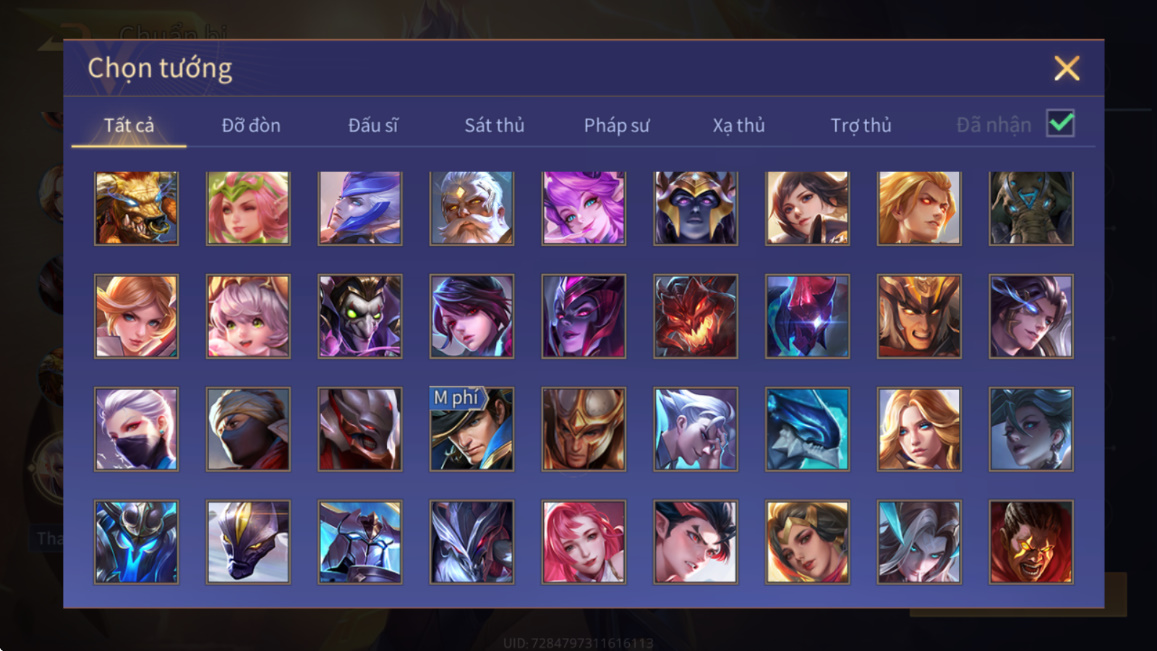Select the golden dragon beast hero portrait

coord(137,208)
